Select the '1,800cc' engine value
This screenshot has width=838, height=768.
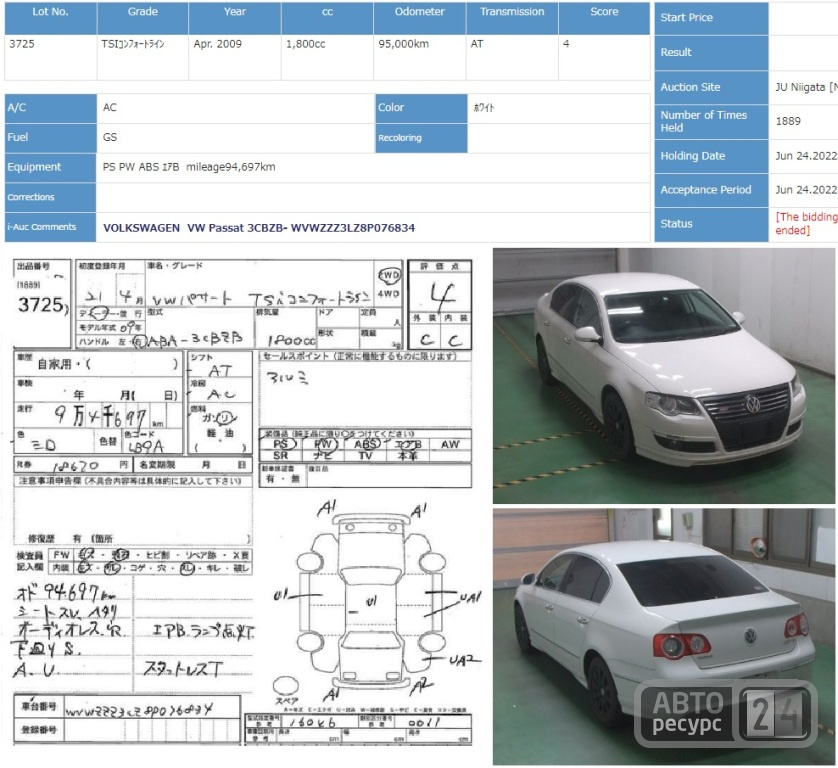click(305, 44)
